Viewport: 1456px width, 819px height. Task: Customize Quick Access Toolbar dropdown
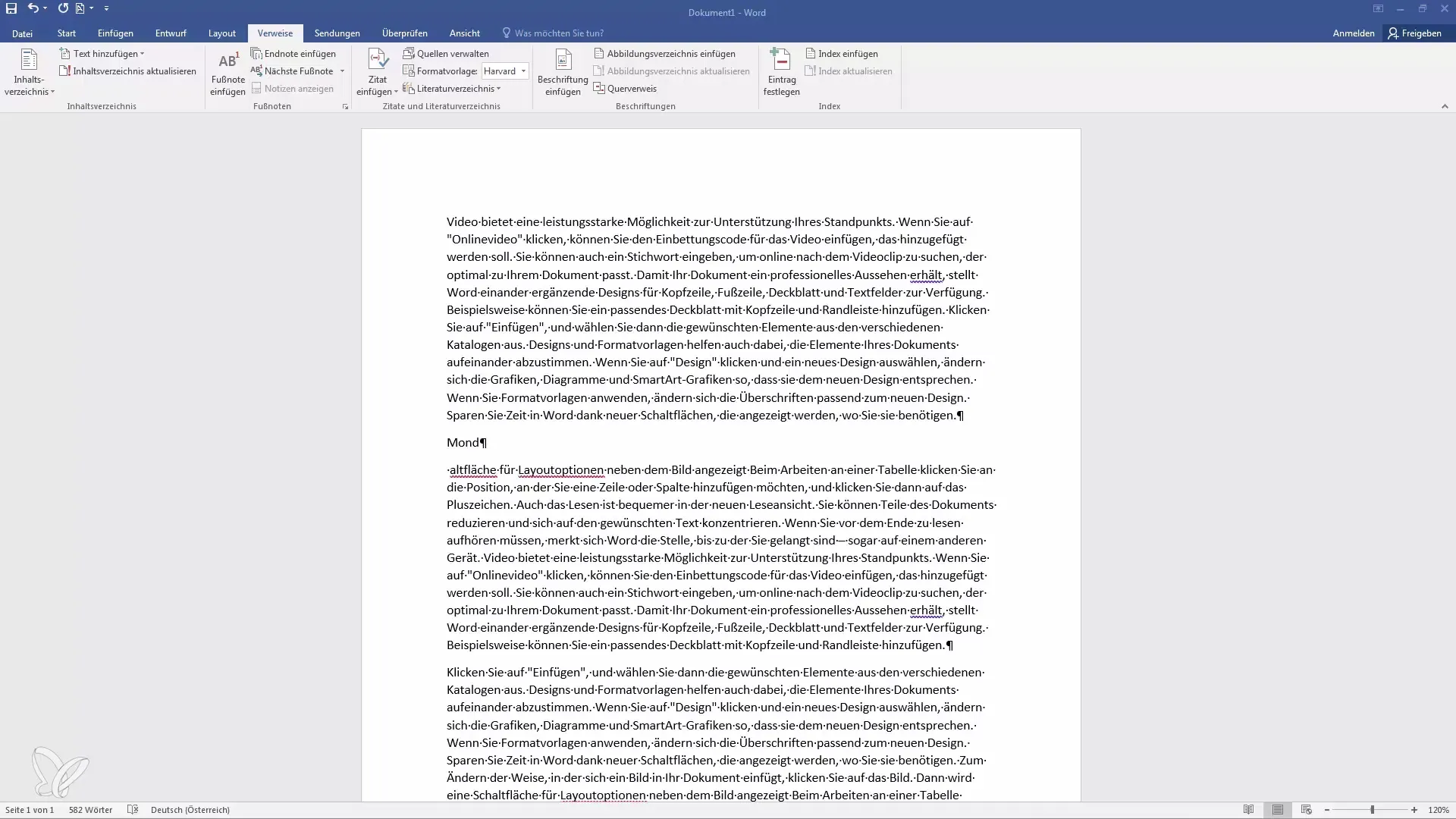tap(106, 8)
